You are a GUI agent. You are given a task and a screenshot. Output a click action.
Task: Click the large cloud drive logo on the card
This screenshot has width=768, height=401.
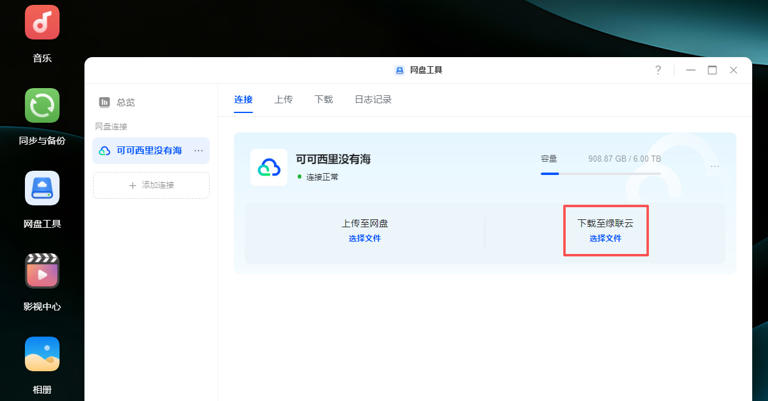click(268, 167)
